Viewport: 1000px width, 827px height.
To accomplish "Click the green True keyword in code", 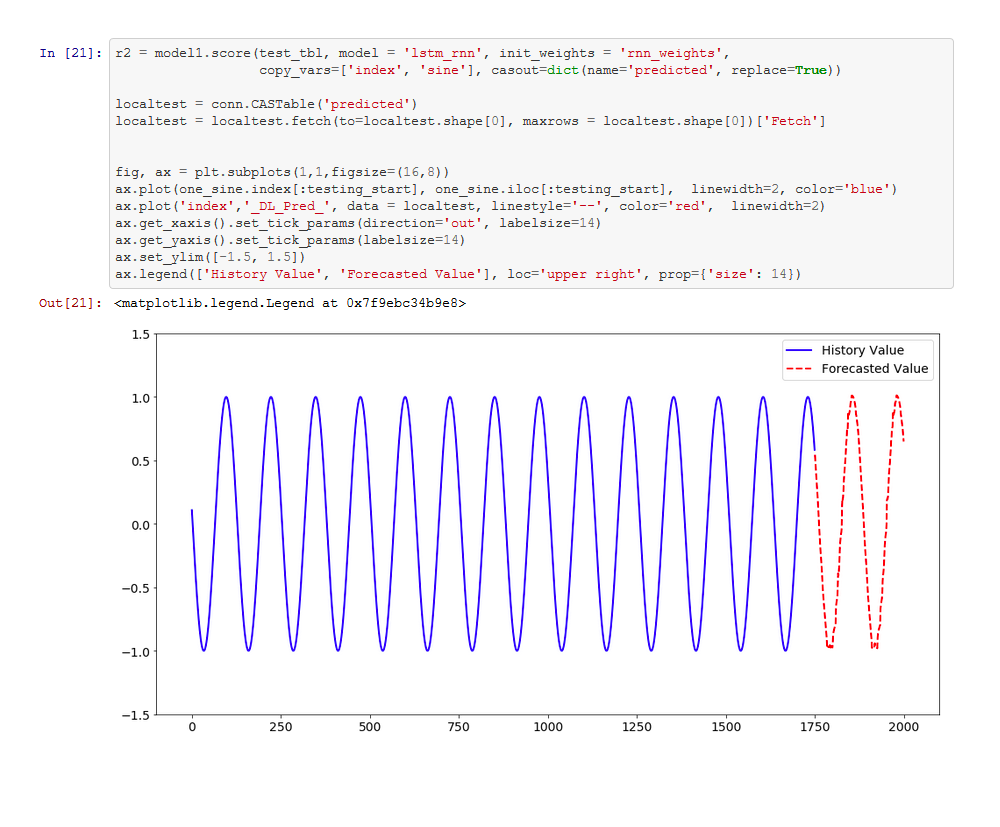I will [811, 70].
